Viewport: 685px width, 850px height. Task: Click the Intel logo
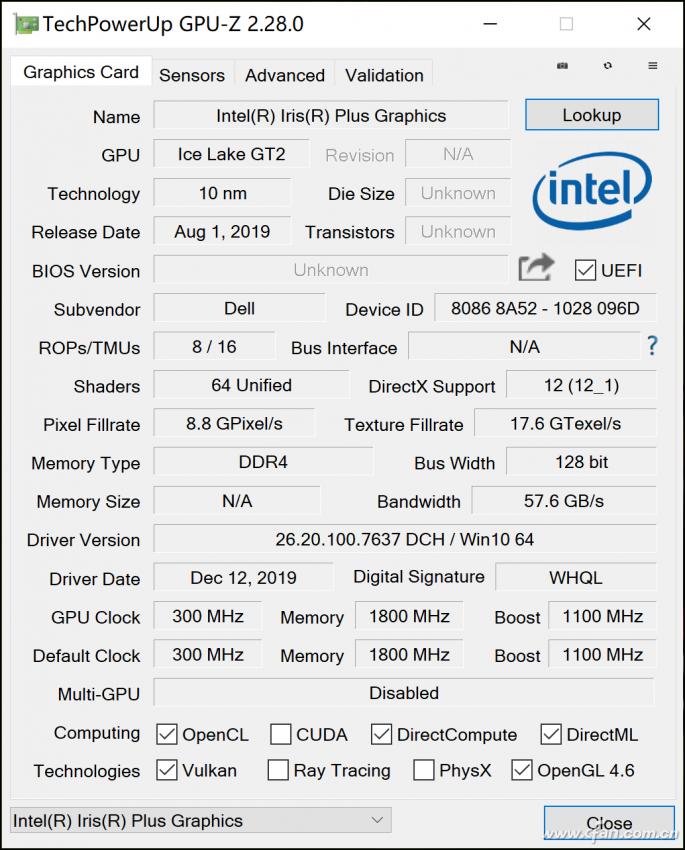pyautogui.click(x=591, y=190)
